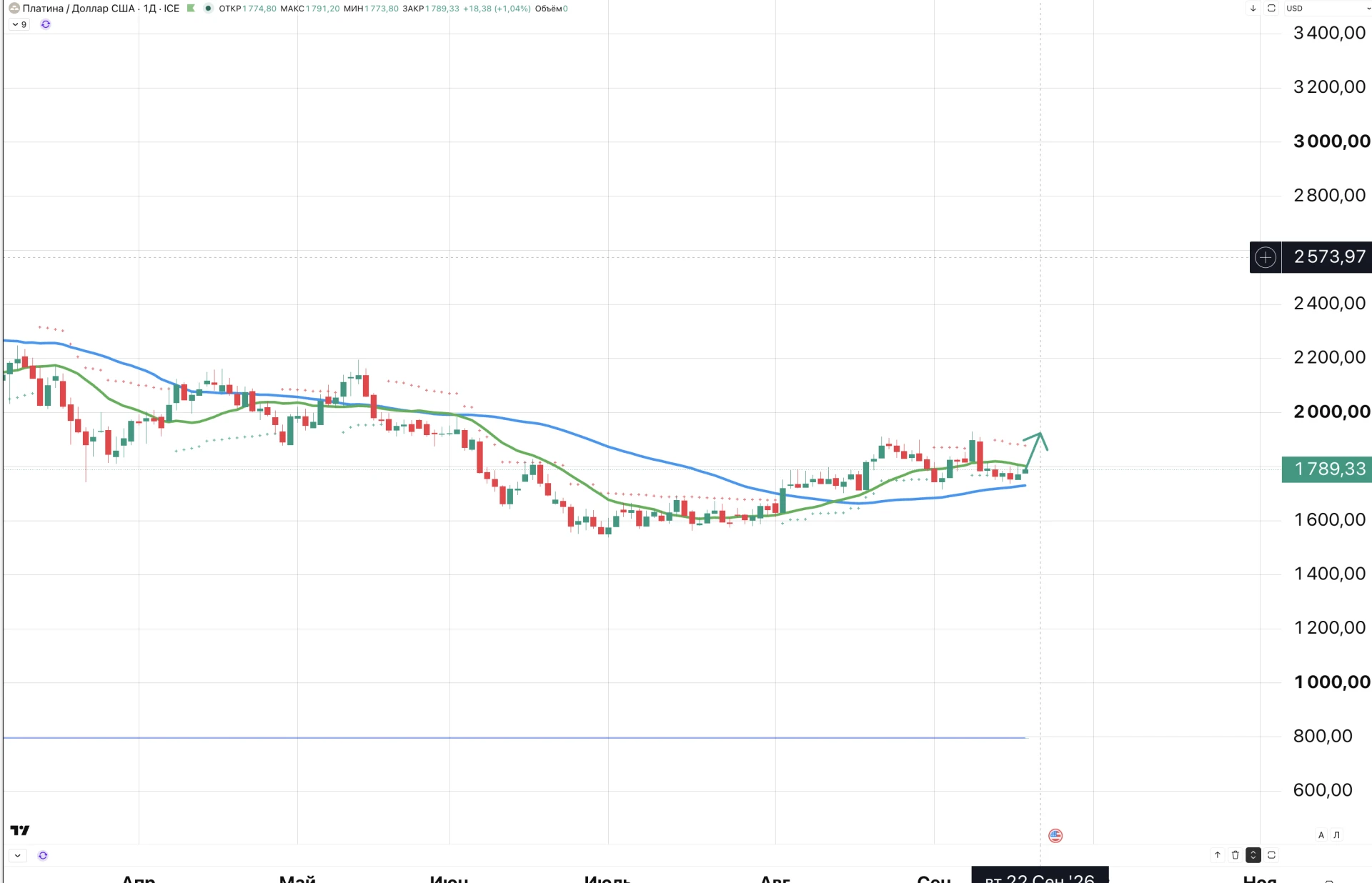
Task: Click the move pane up arrow
Action: 1218,855
